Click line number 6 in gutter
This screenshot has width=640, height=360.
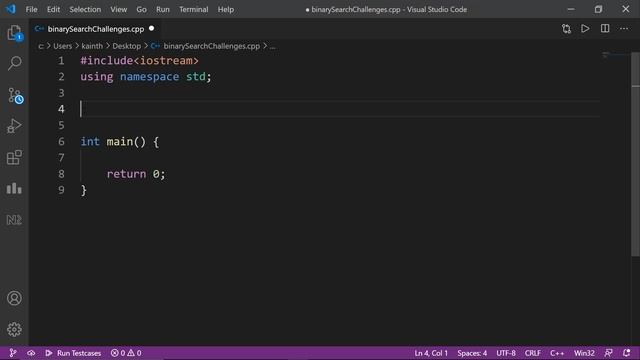click(61, 142)
